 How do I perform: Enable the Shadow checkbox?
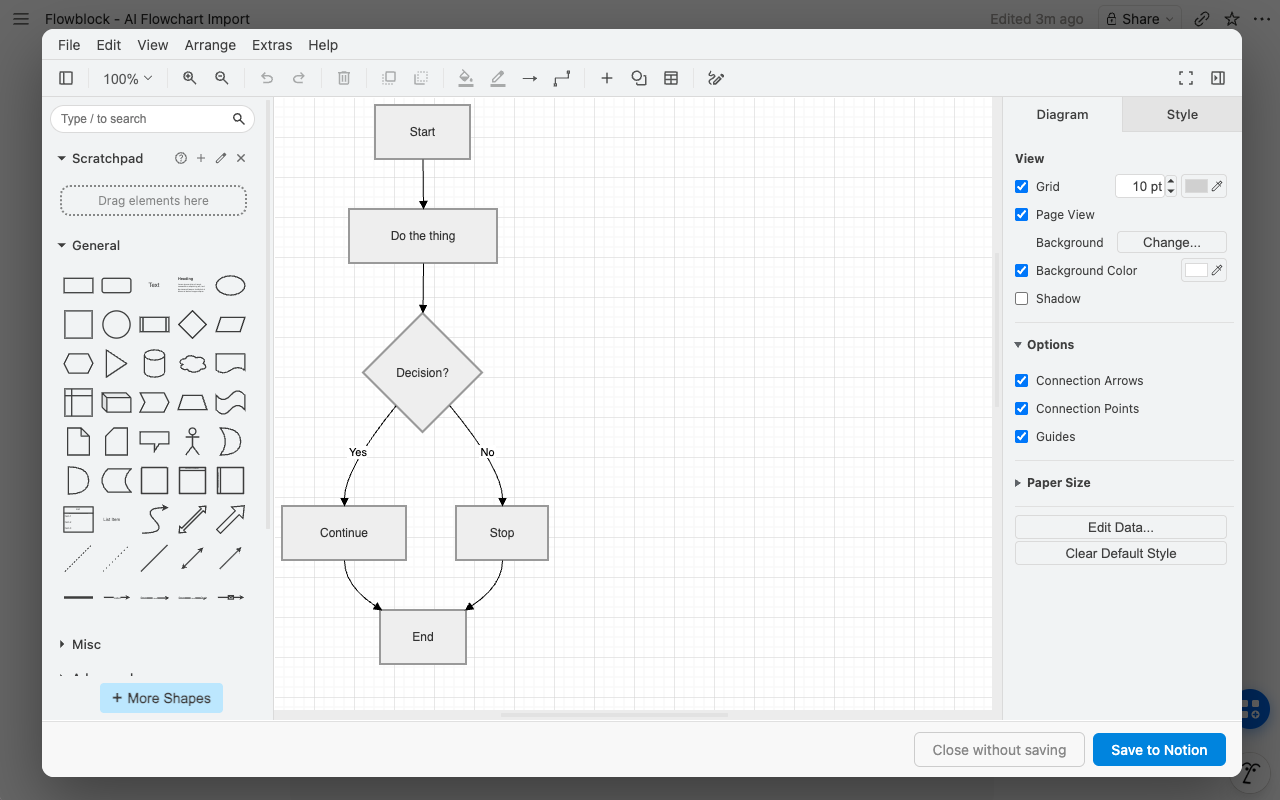1021,298
